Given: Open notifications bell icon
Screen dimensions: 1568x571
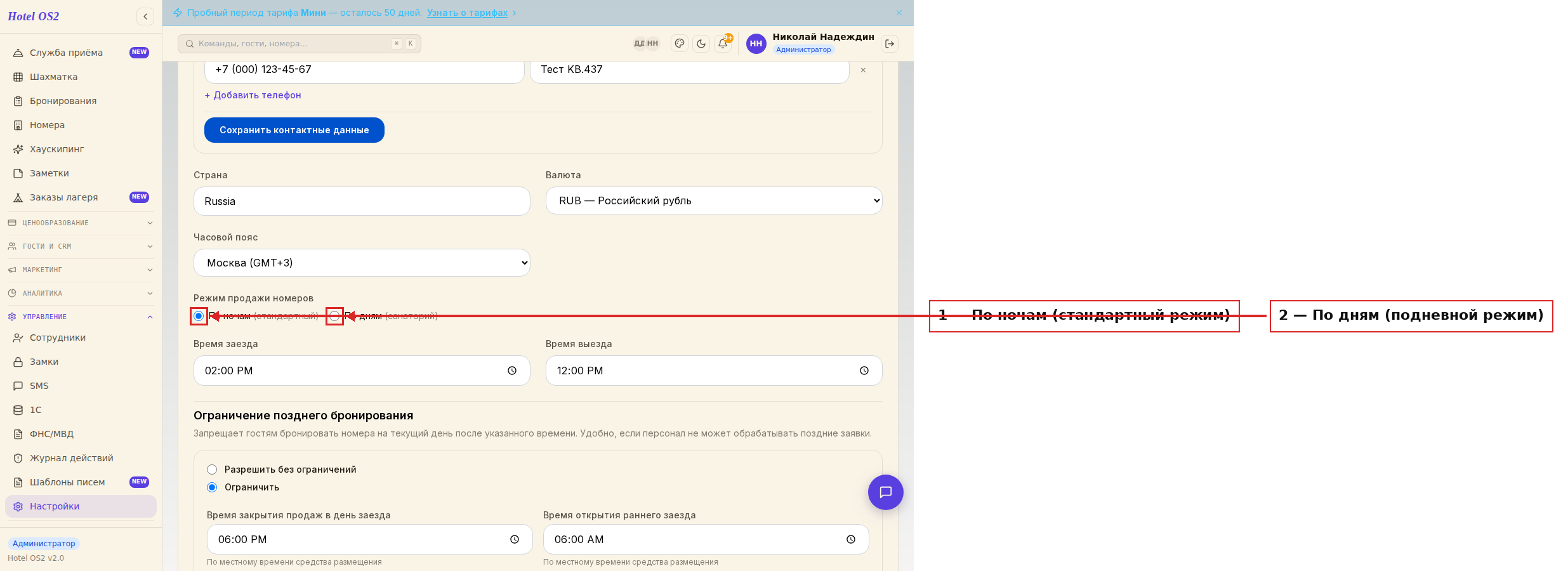Looking at the screenshot, I should [x=723, y=44].
